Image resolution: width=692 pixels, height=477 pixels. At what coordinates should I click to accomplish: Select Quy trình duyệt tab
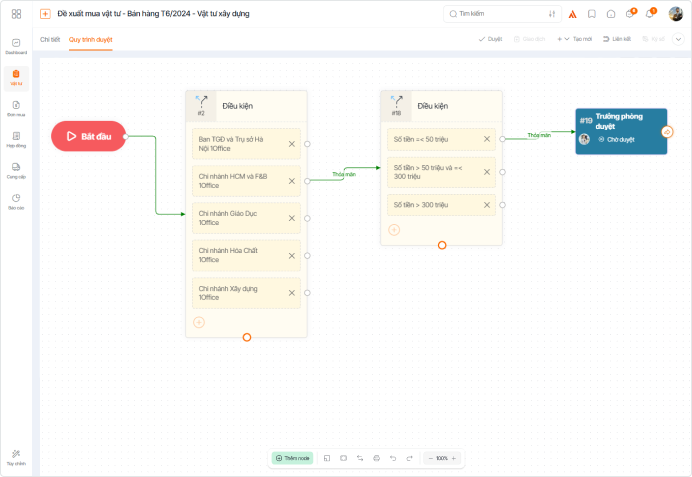point(90,39)
